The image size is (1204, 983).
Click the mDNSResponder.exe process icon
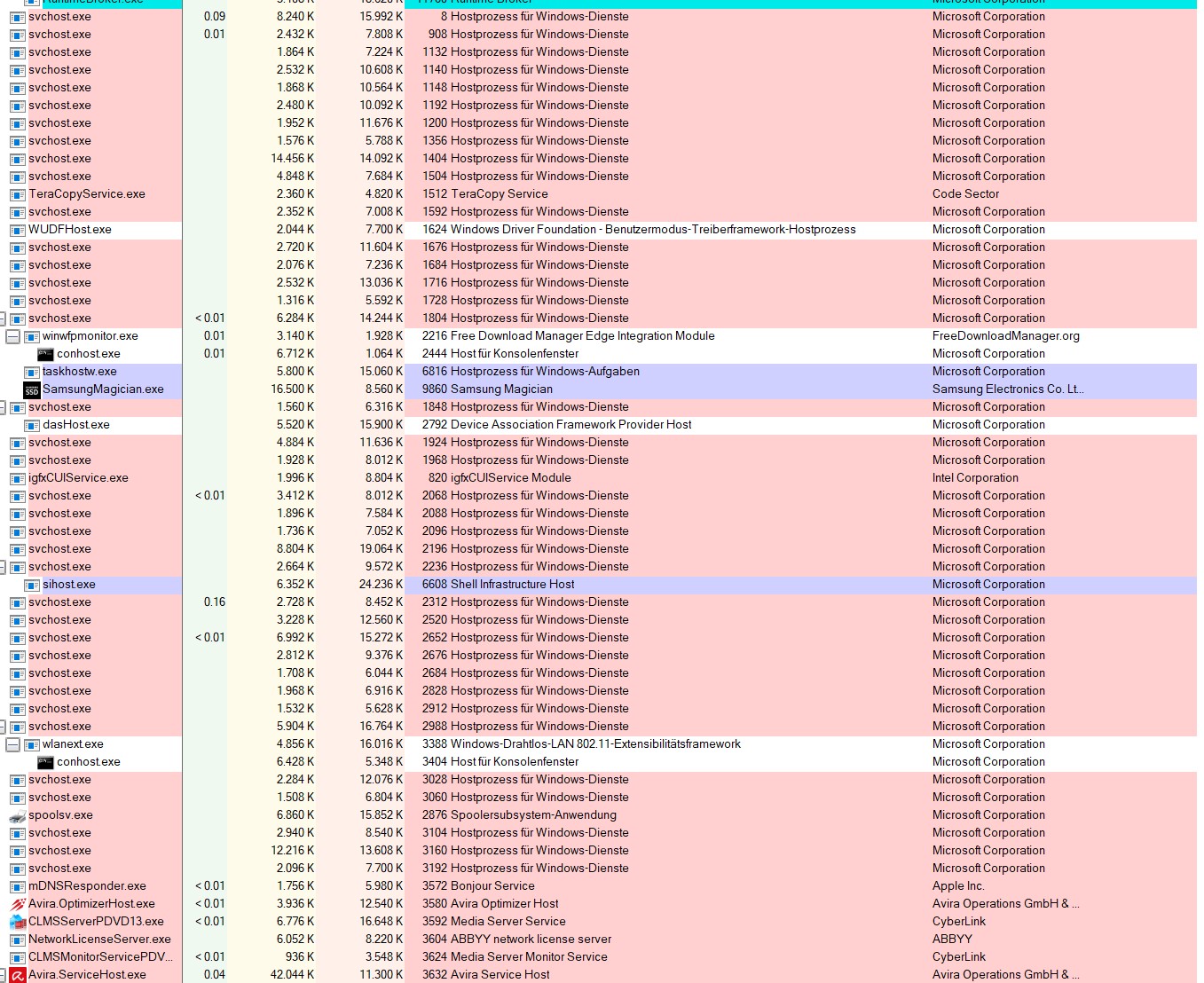click(x=17, y=886)
